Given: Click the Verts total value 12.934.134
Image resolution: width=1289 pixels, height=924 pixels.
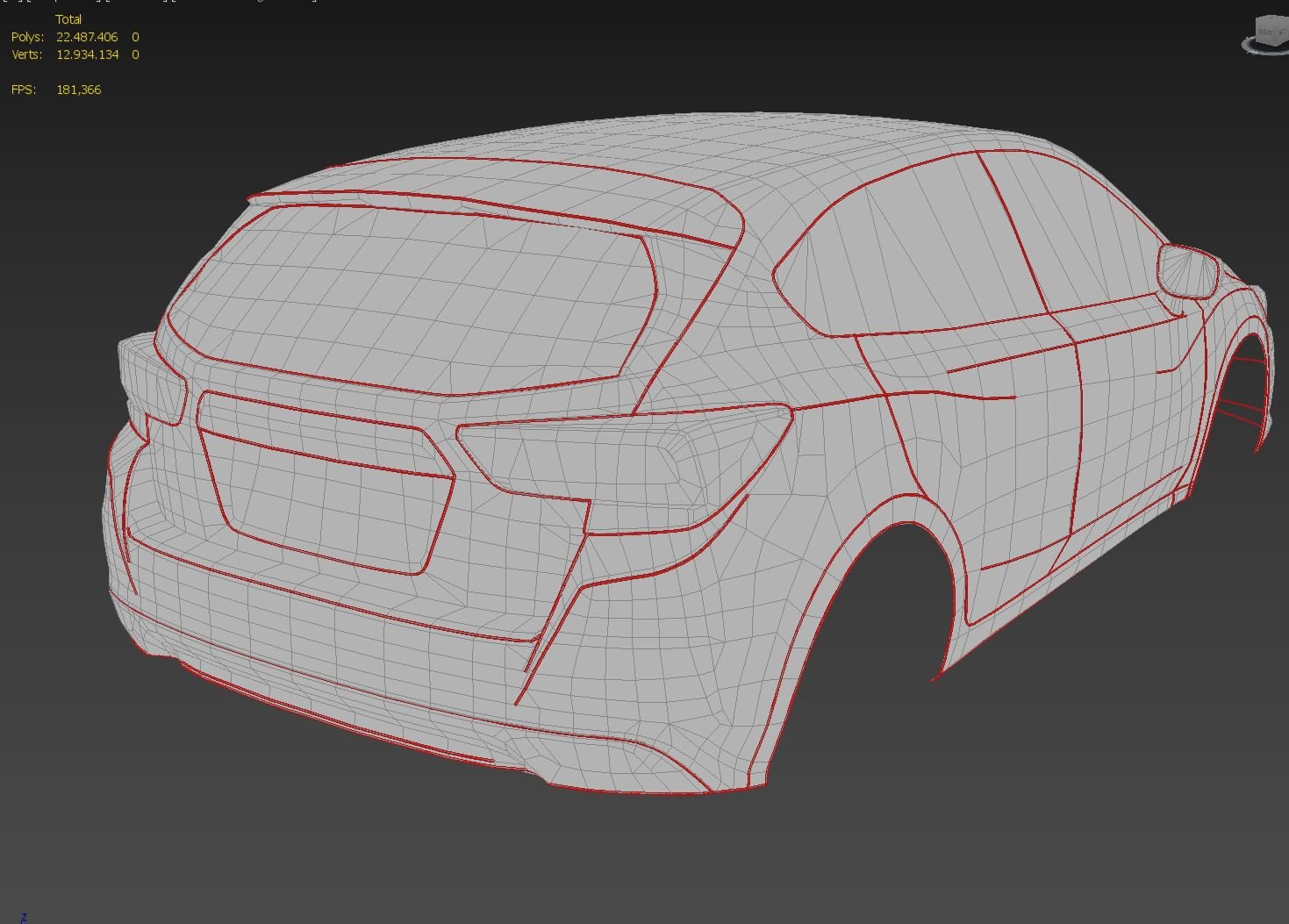Looking at the screenshot, I should pos(88,54).
